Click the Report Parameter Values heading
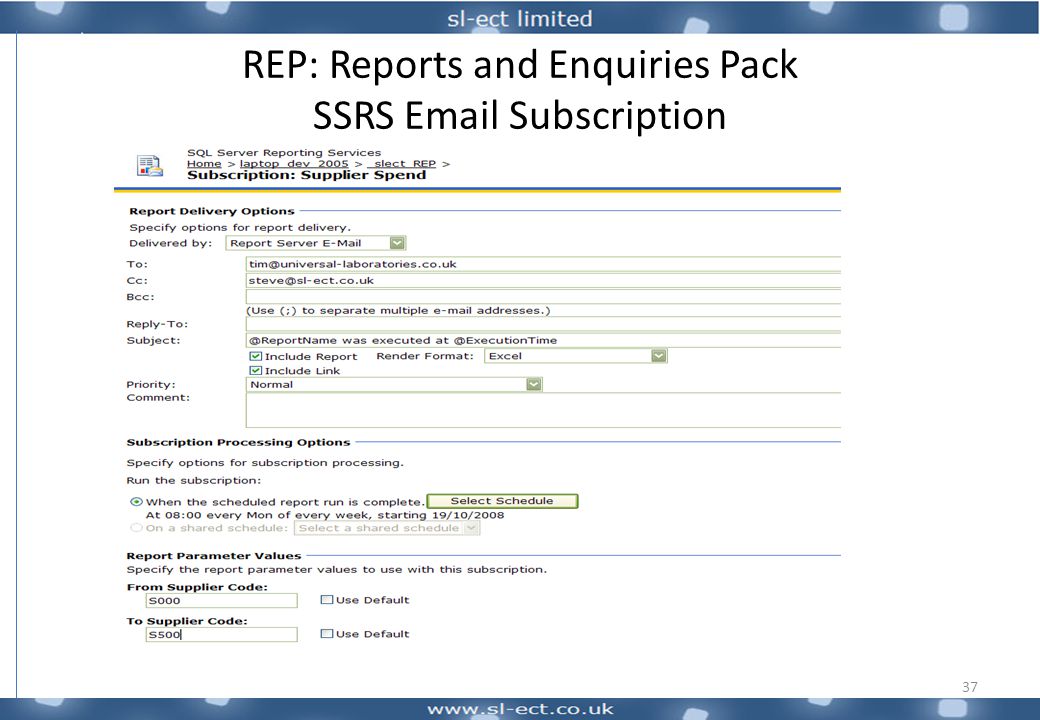 214,556
